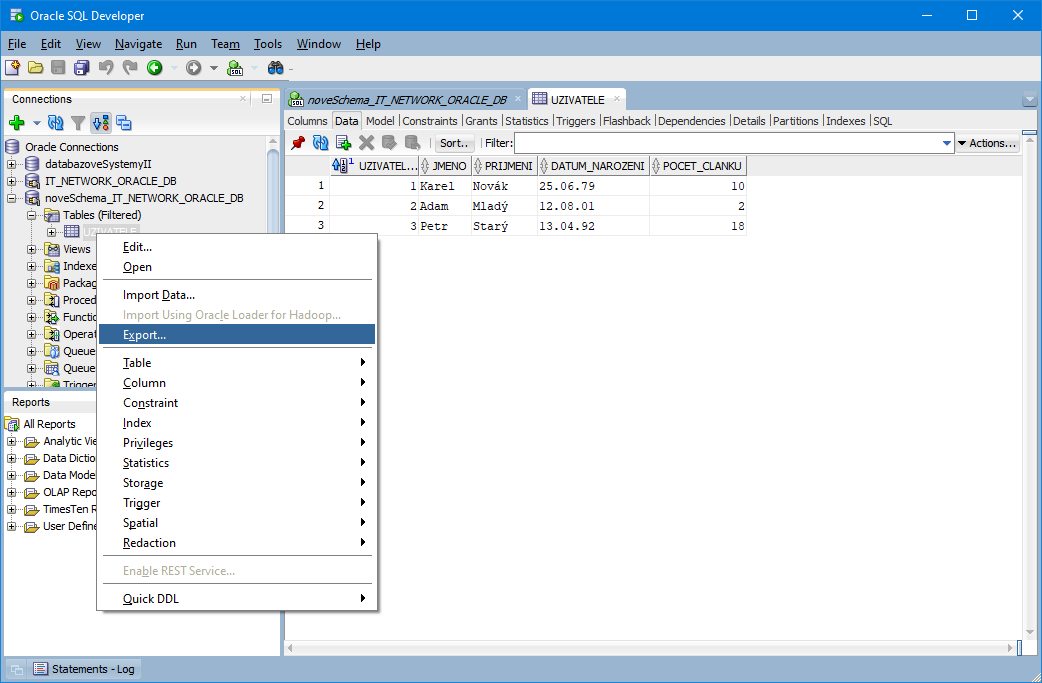
Task: Click the Open folder icon in main toolbar
Action: (x=36, y=68)
